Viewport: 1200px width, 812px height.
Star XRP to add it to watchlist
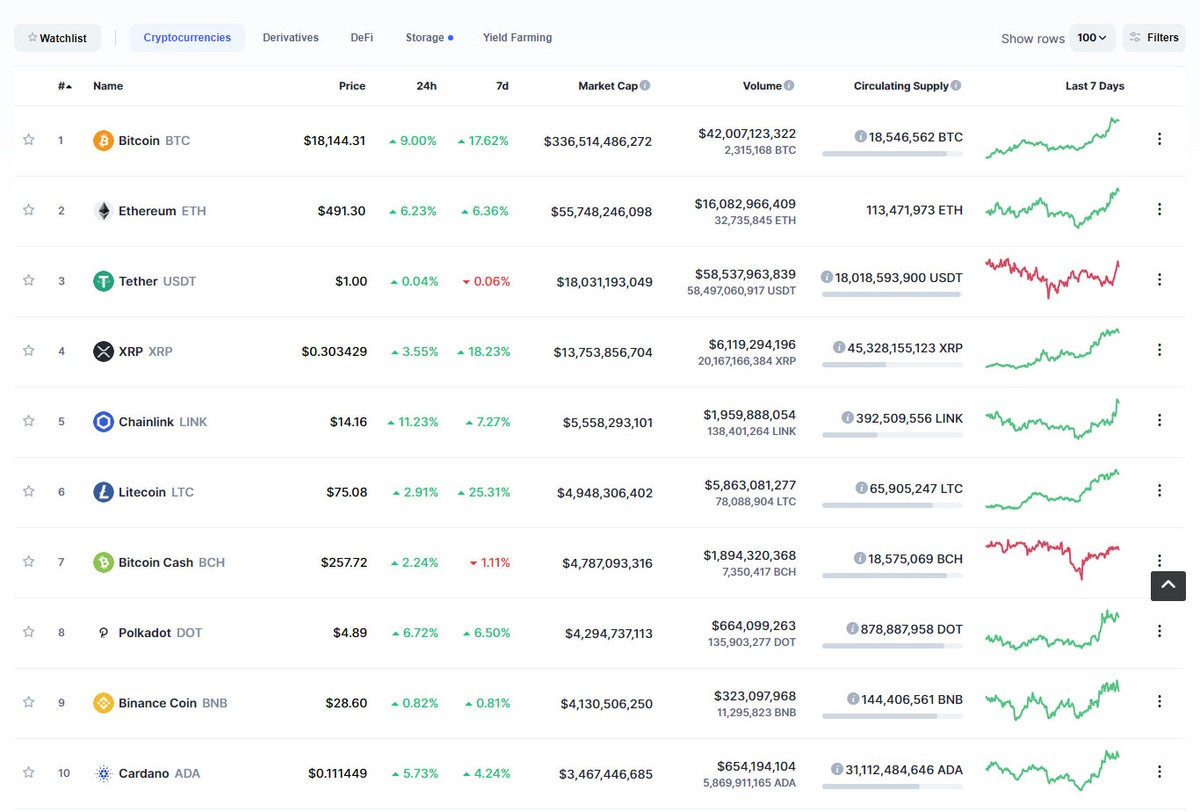click(29, 351)
